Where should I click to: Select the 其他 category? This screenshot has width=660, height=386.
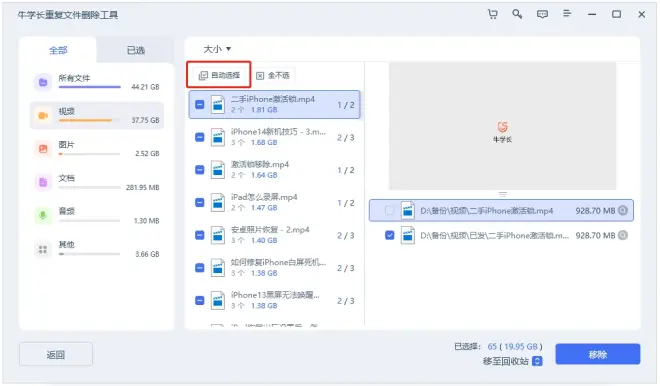click(97, 249)
